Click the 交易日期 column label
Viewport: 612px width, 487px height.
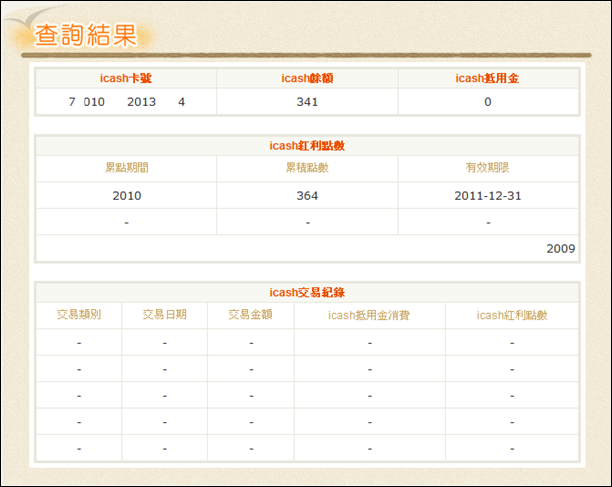[x=164, y=315]
